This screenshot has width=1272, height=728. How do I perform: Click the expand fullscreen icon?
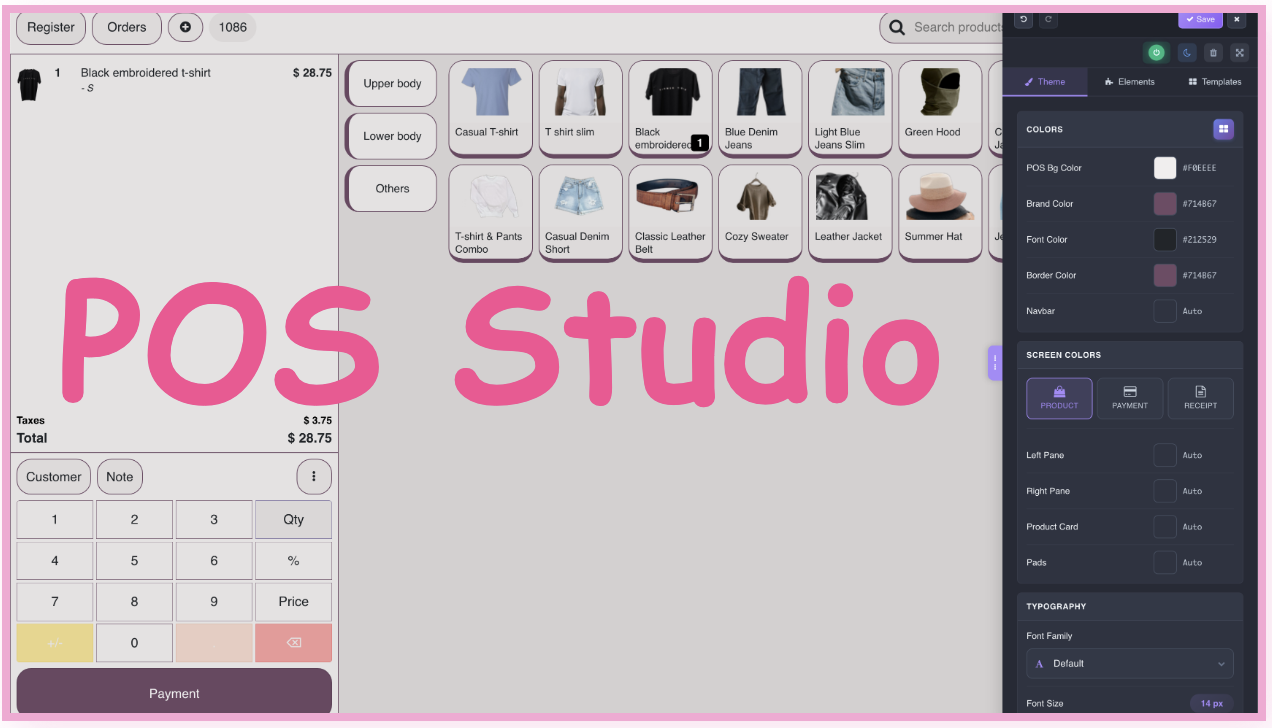(x=1240, y=53)
